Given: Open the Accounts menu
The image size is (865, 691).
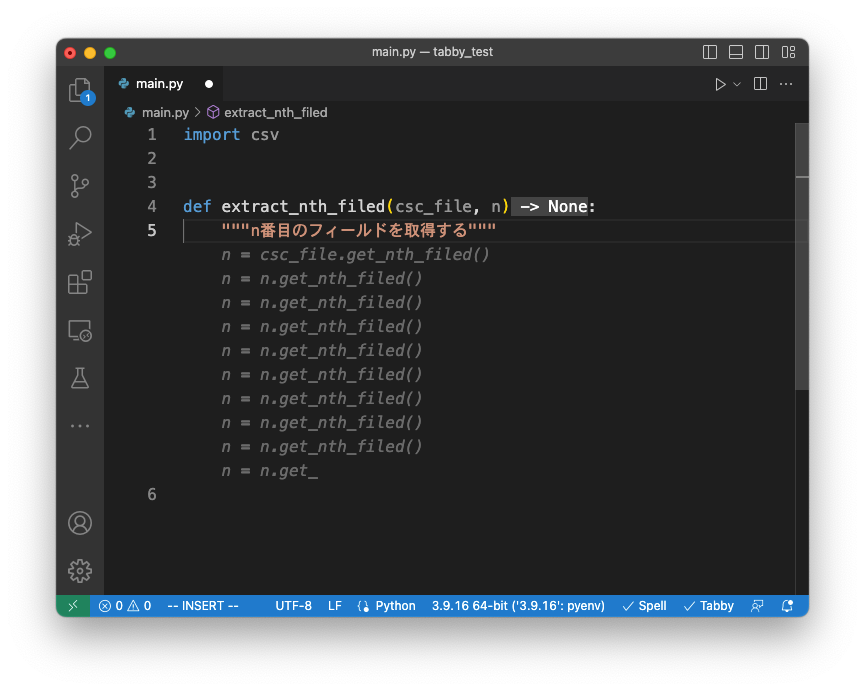Looking at the screenshot, I should (80, 523).
